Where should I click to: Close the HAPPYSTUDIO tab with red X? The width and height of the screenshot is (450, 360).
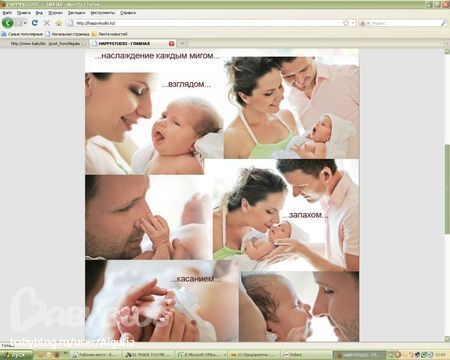[x=171, y=44]
